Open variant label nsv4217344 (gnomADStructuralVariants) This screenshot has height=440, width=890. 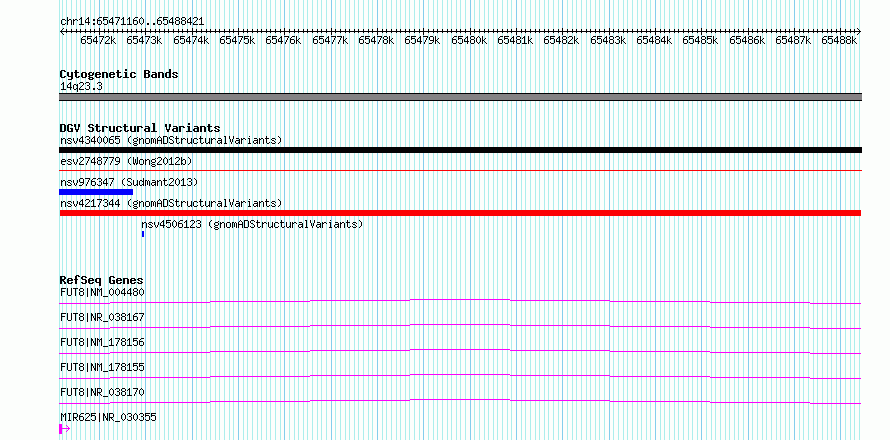171,203
